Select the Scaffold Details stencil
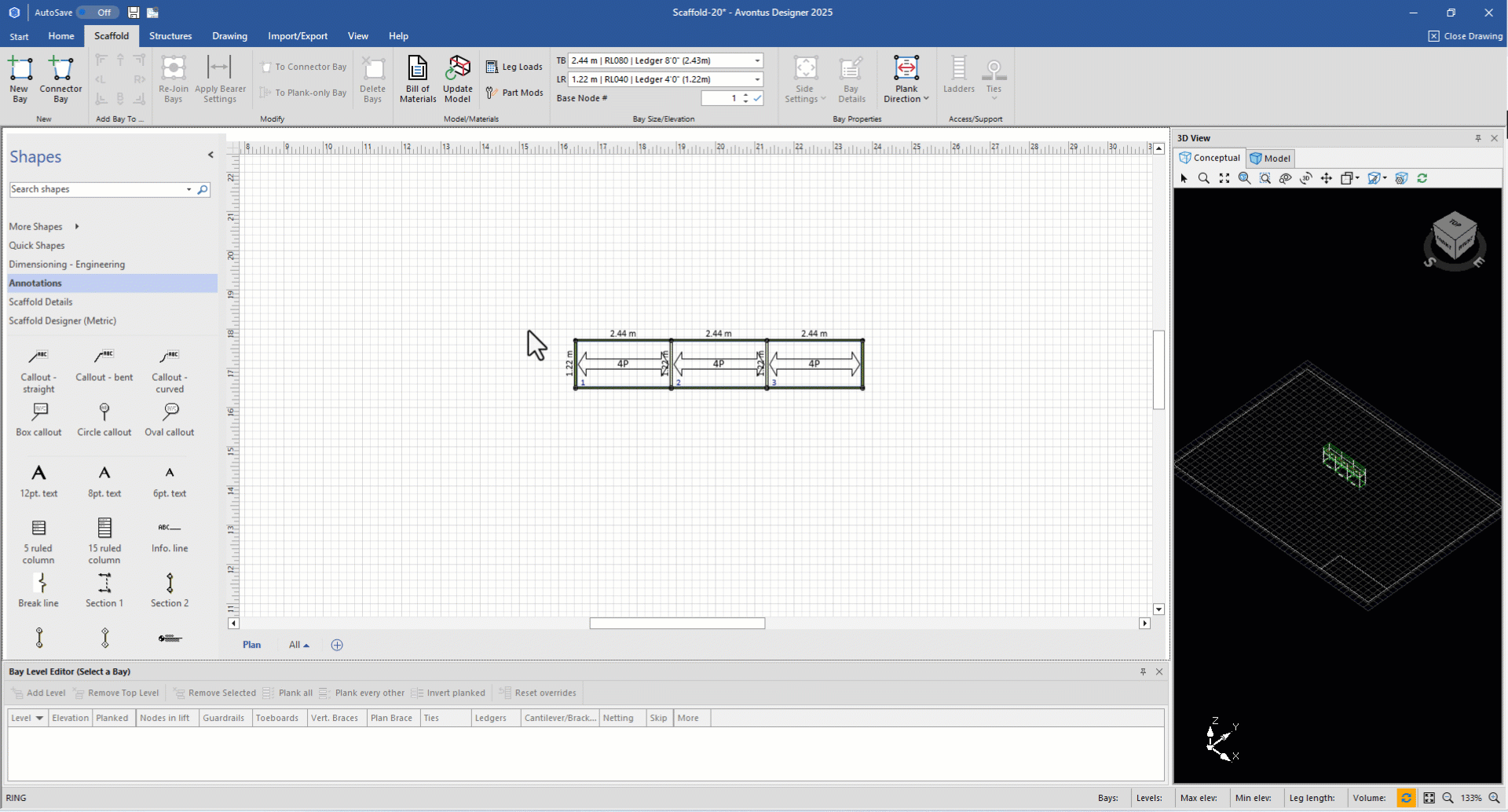The image size is (1508, 812). pyautogui.click(x=41, y=302)
